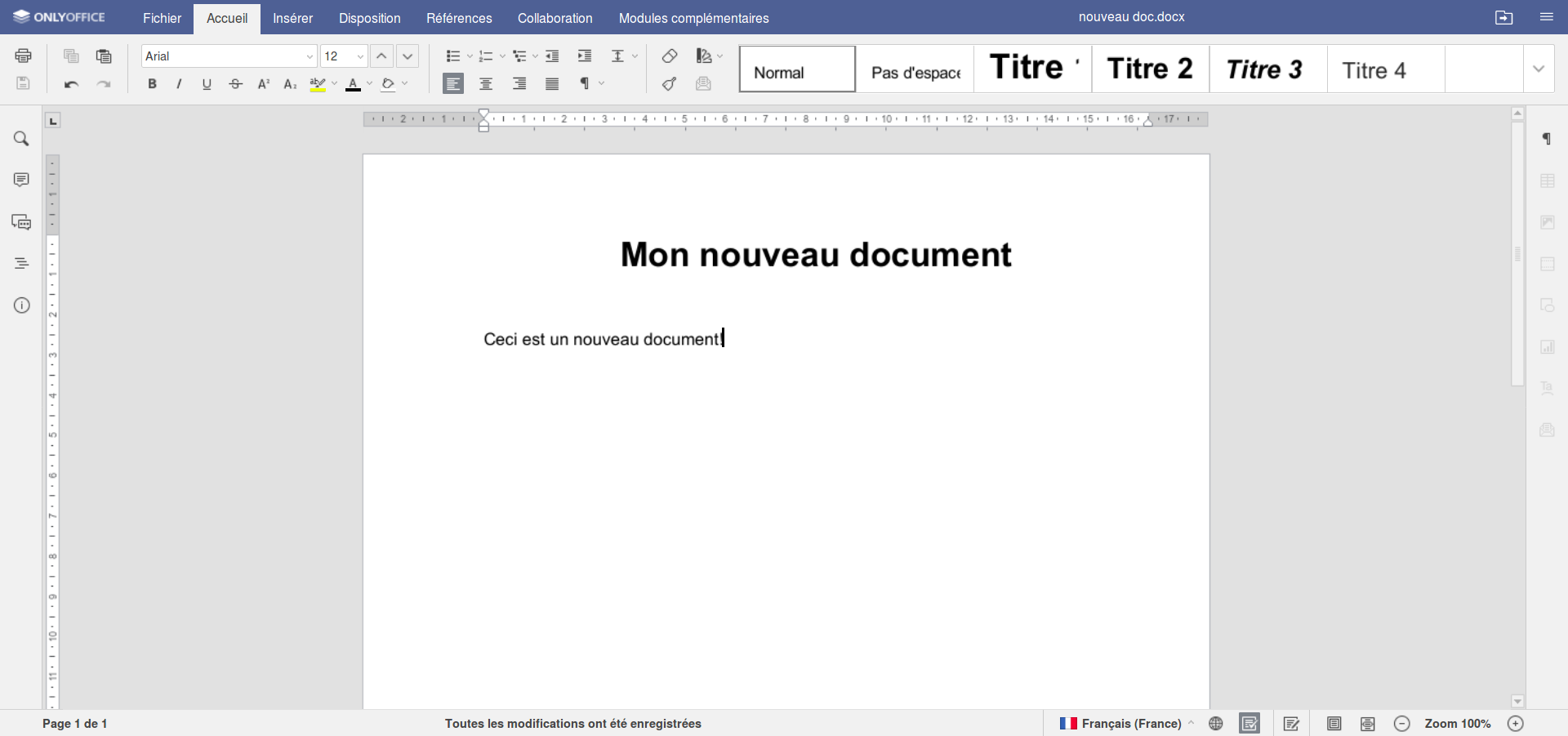Clear formatting with the Eraser icon
Screen dimensions: 1568x736
click(669, 56)
